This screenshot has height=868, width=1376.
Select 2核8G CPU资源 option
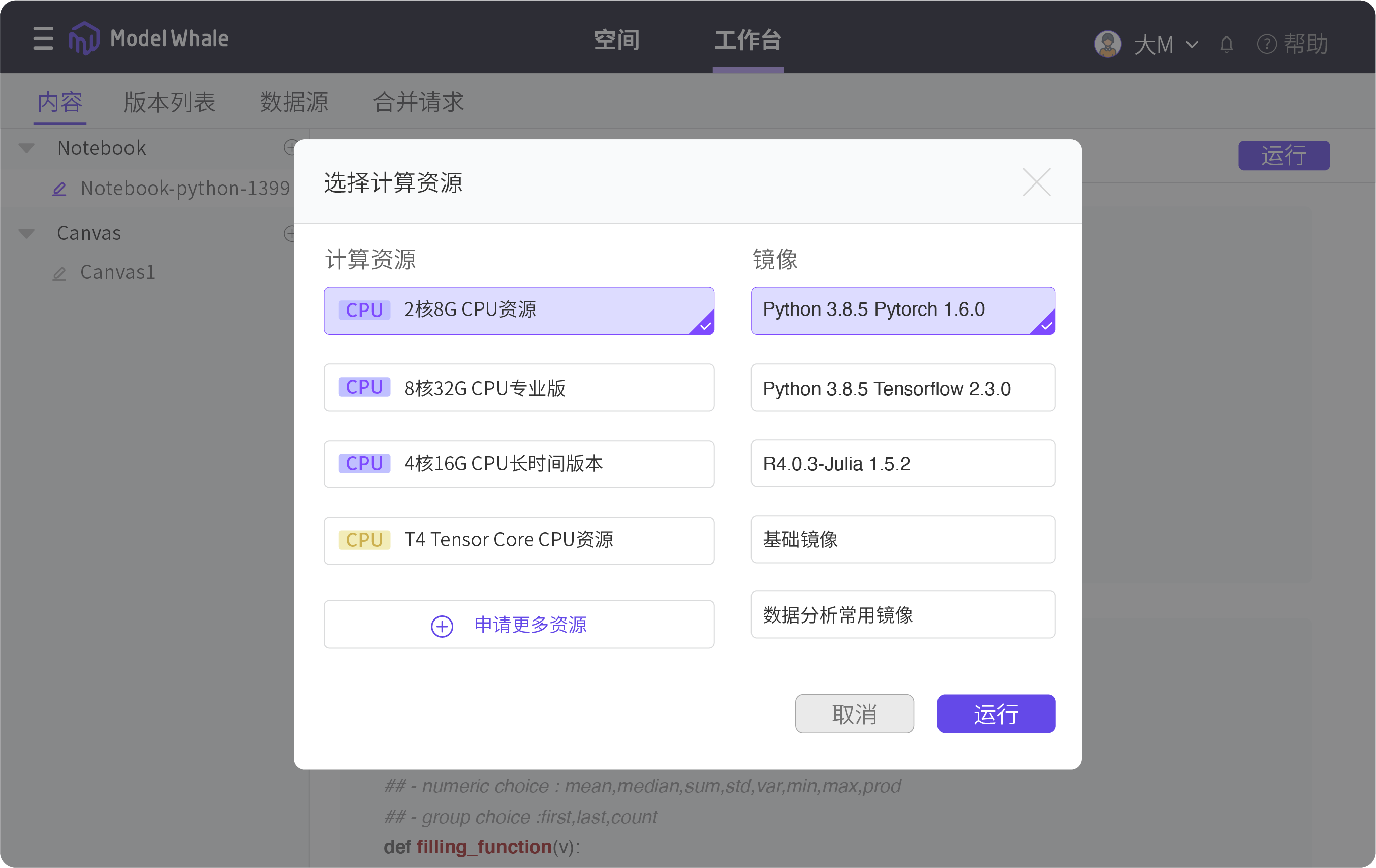[x=519, y=311]
